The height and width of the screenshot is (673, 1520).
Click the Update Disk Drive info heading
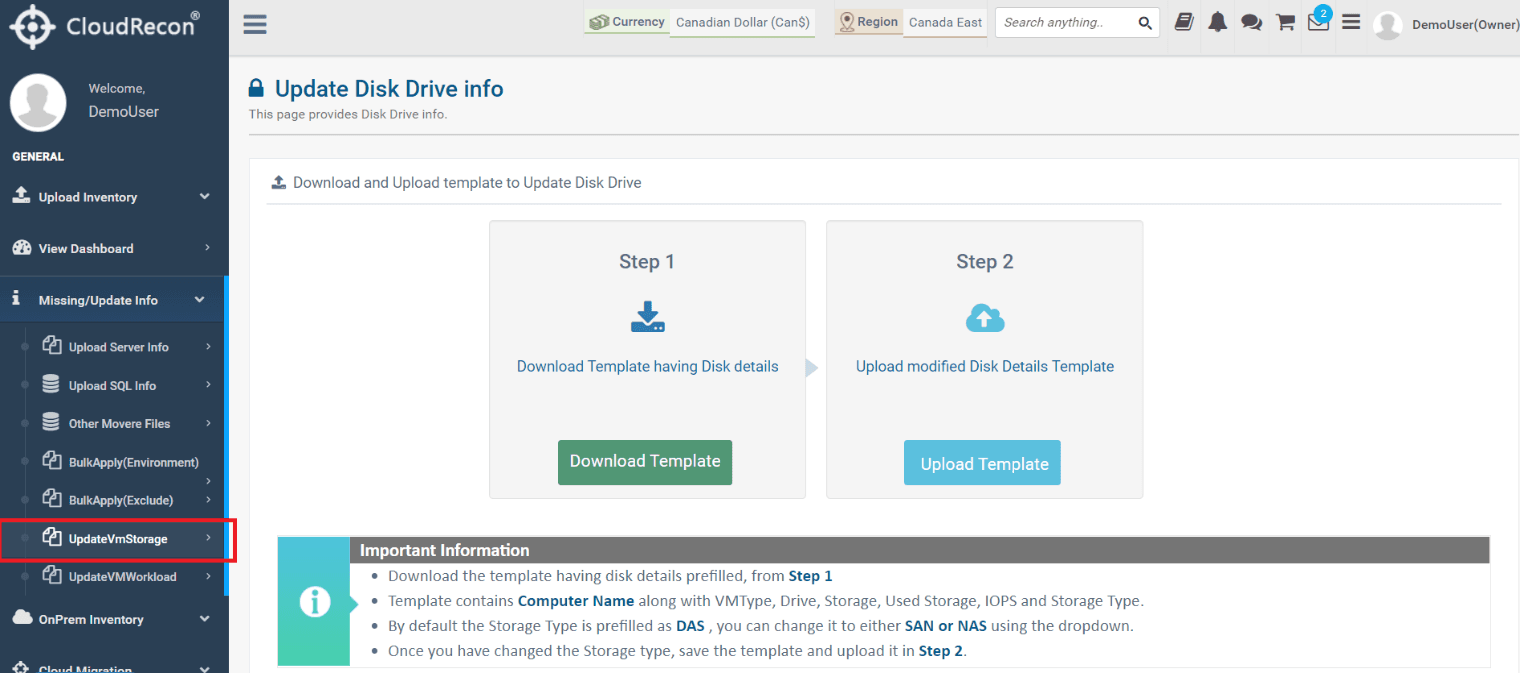tap(389, 89)
